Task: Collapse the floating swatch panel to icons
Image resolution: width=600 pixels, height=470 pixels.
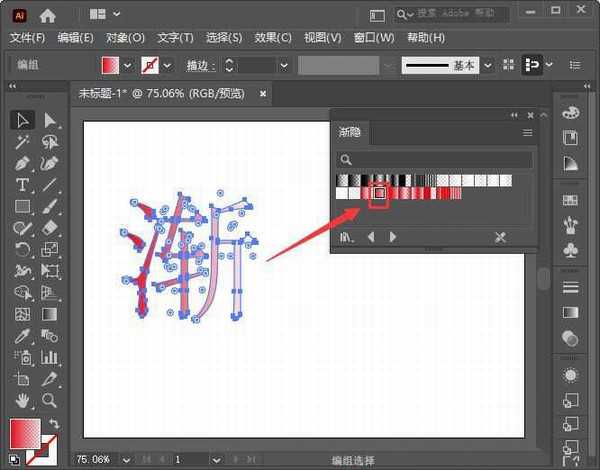Action: pos(515,115)
